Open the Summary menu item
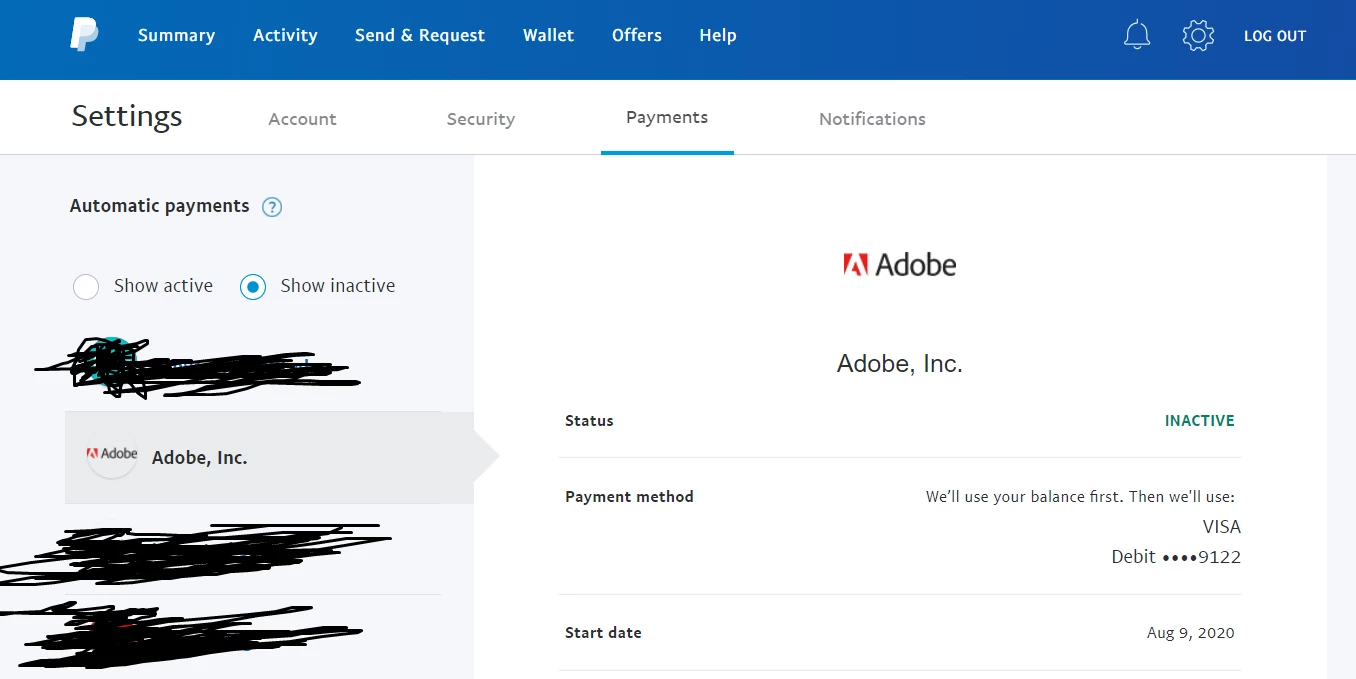Image resolution: width=1356 pixels, height=679 pixels. click(x=176, y=36)
